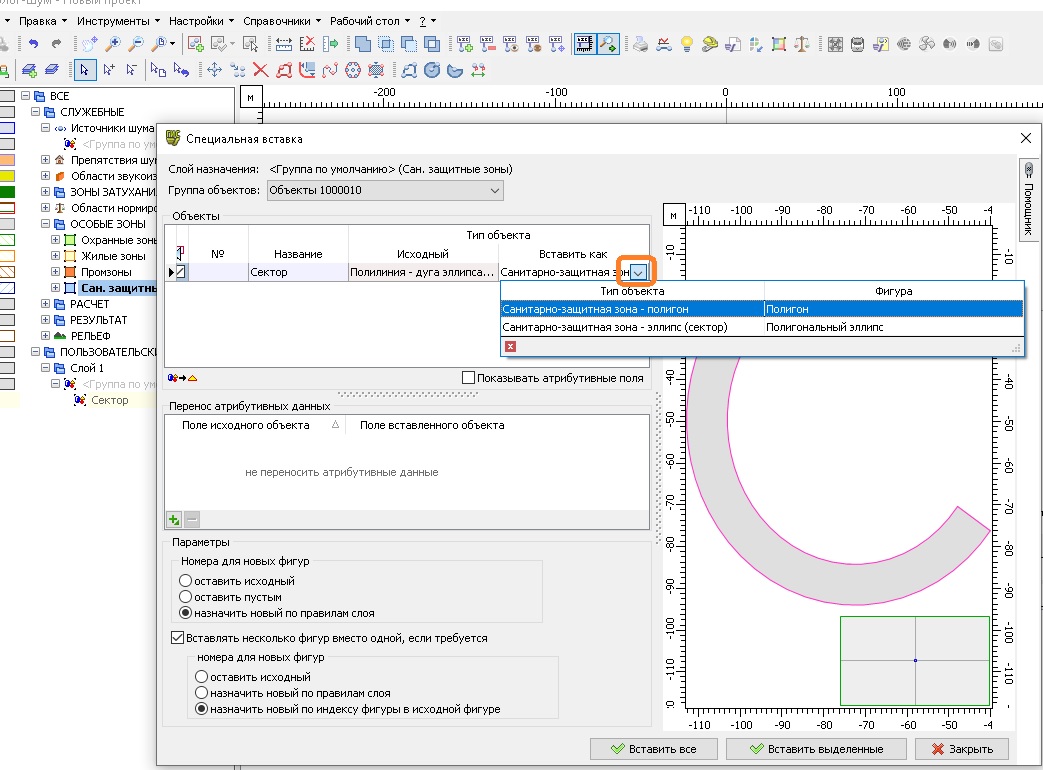Click the green plus add field icon
The height and width of the screenshot is (770, 1043).
(x=174, y=519)
